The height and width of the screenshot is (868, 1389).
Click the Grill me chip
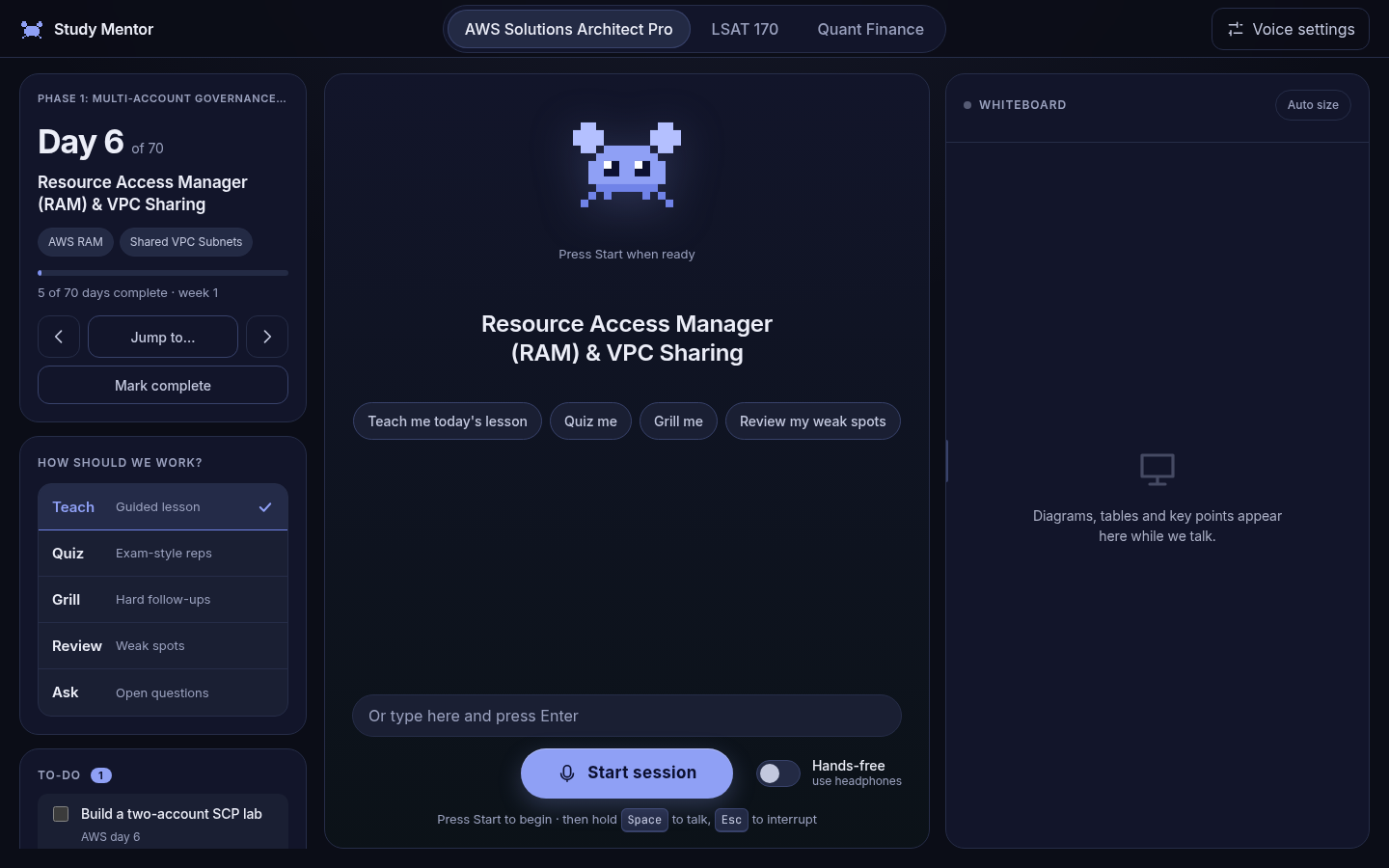678,421
